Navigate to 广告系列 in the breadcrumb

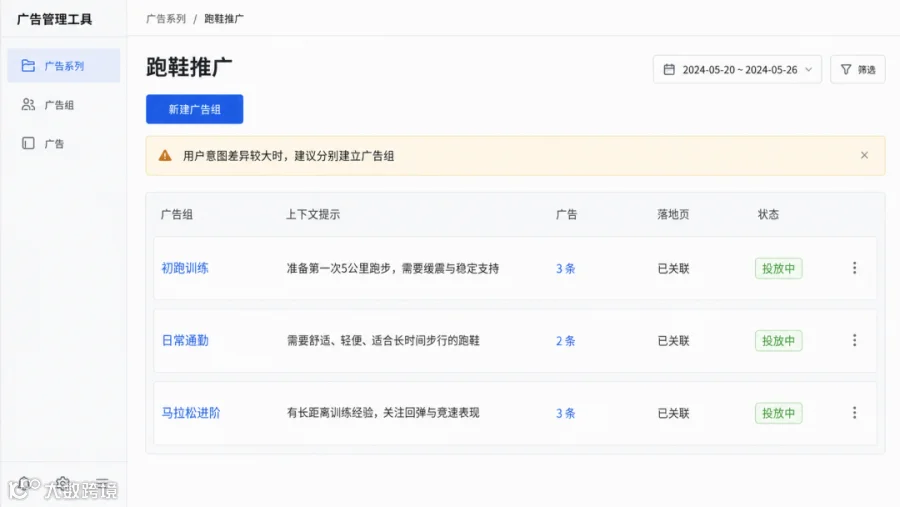click(x=166, y=19)
